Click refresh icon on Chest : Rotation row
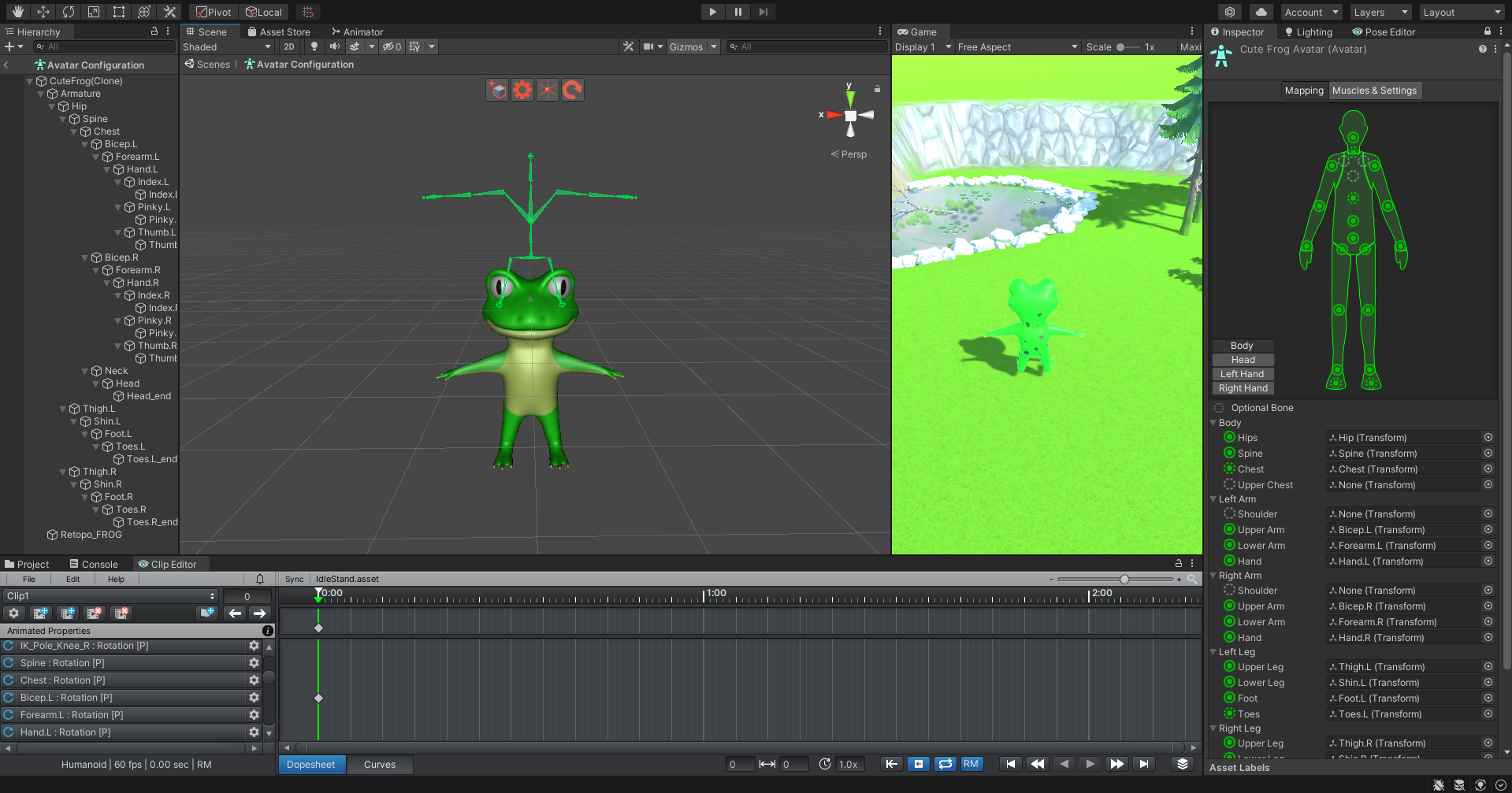The width and height of the screenshot is (1512, 793). coord(9,680)
